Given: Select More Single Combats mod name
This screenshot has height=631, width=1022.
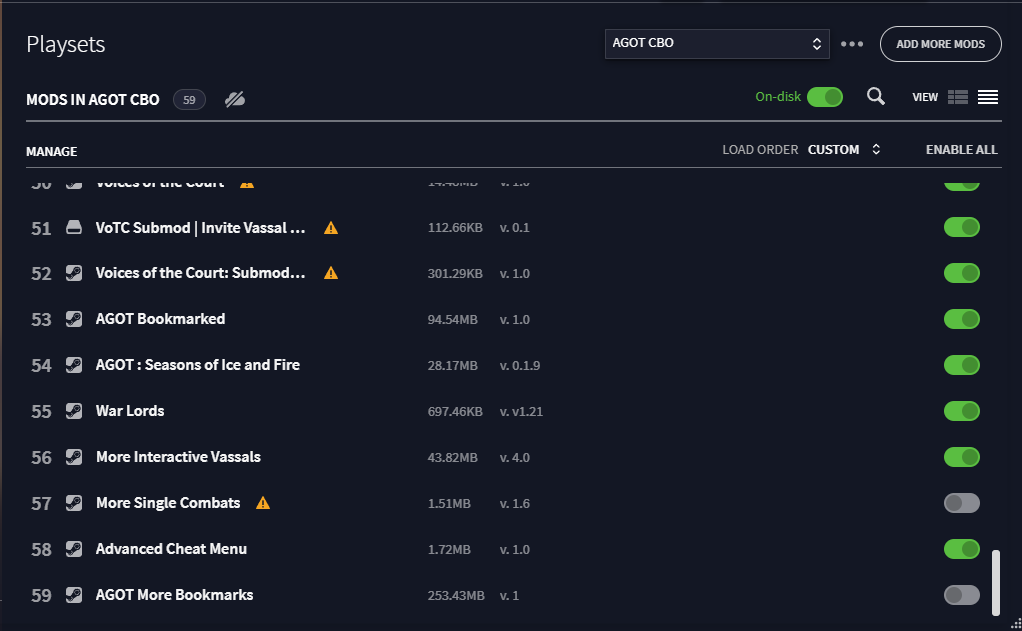Looking at the screenshot, I should pyautogui.click(x=168, y=503).
